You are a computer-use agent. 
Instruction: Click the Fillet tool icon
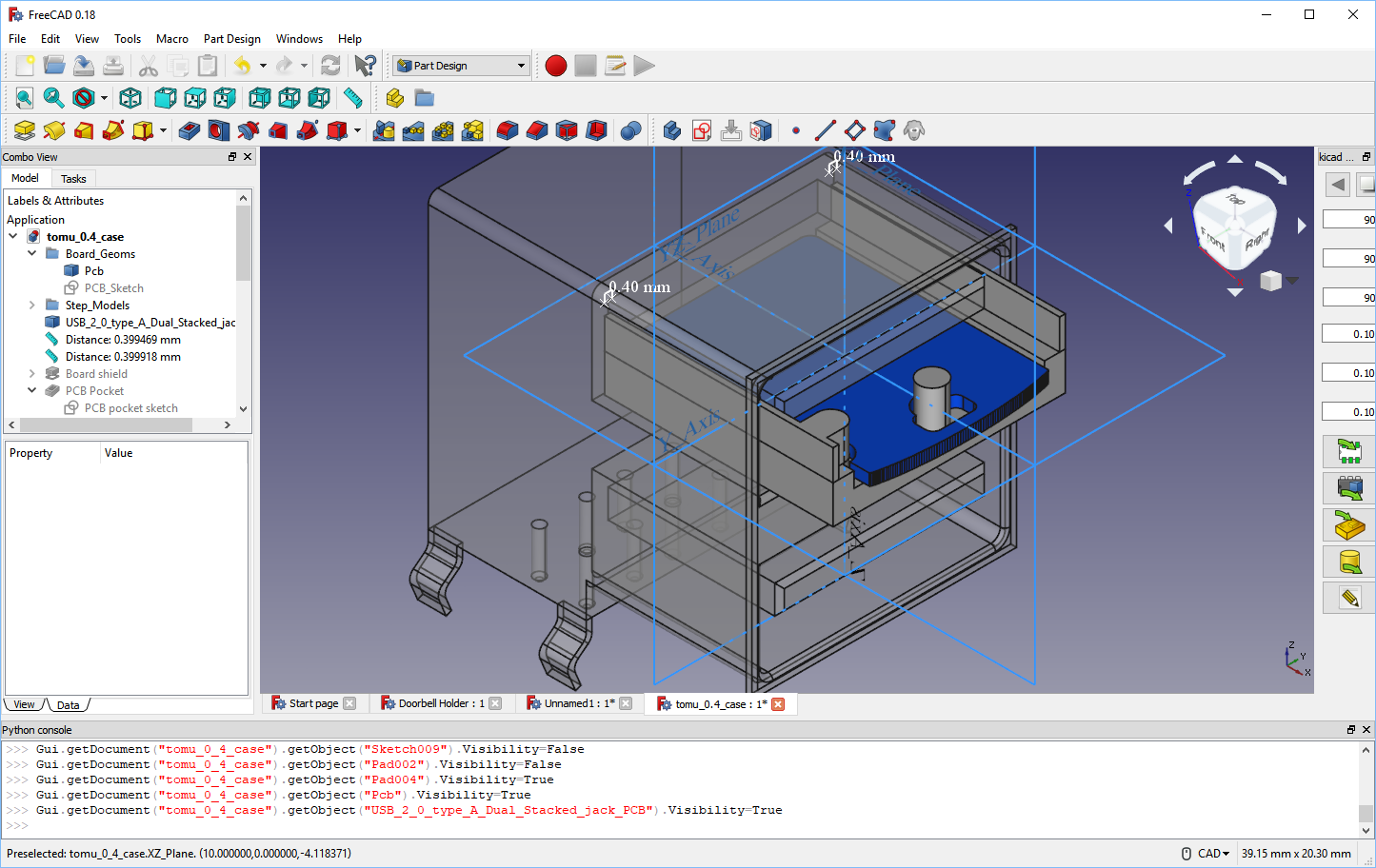click(x=508, y=130)
